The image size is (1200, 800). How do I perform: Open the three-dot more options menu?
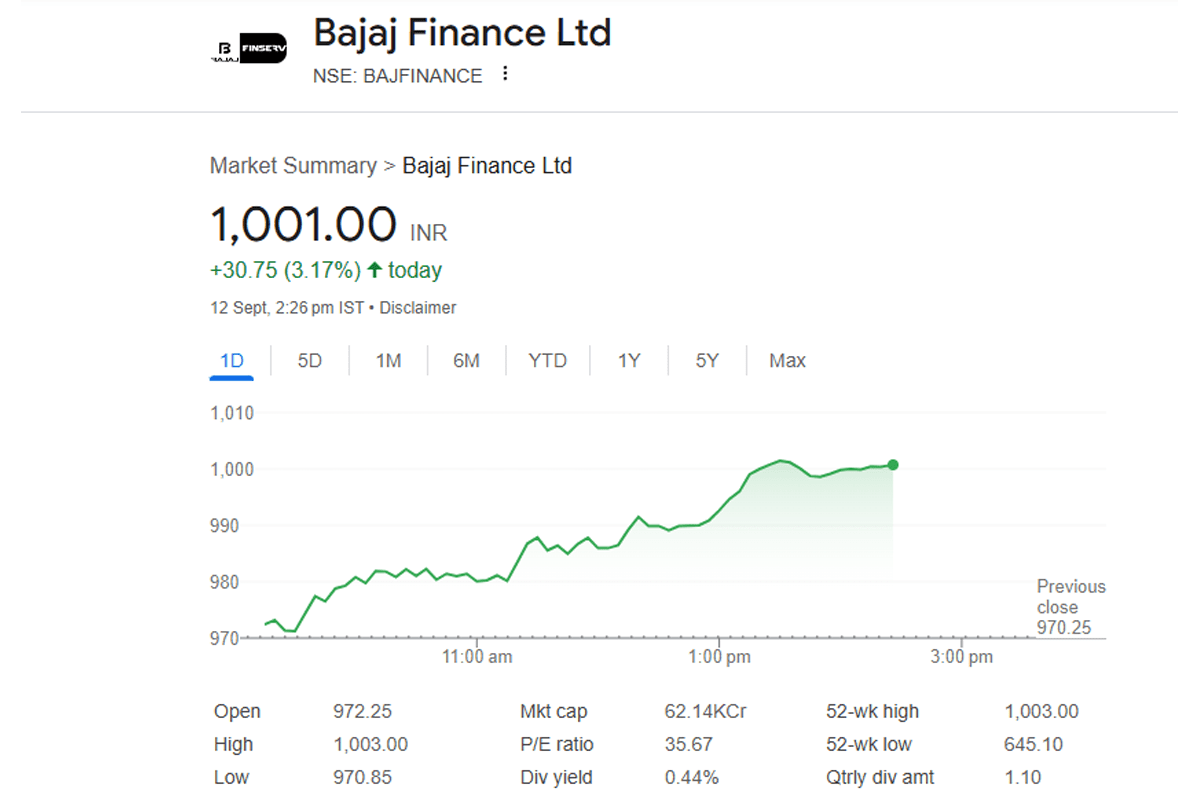[x=505, y=74]
